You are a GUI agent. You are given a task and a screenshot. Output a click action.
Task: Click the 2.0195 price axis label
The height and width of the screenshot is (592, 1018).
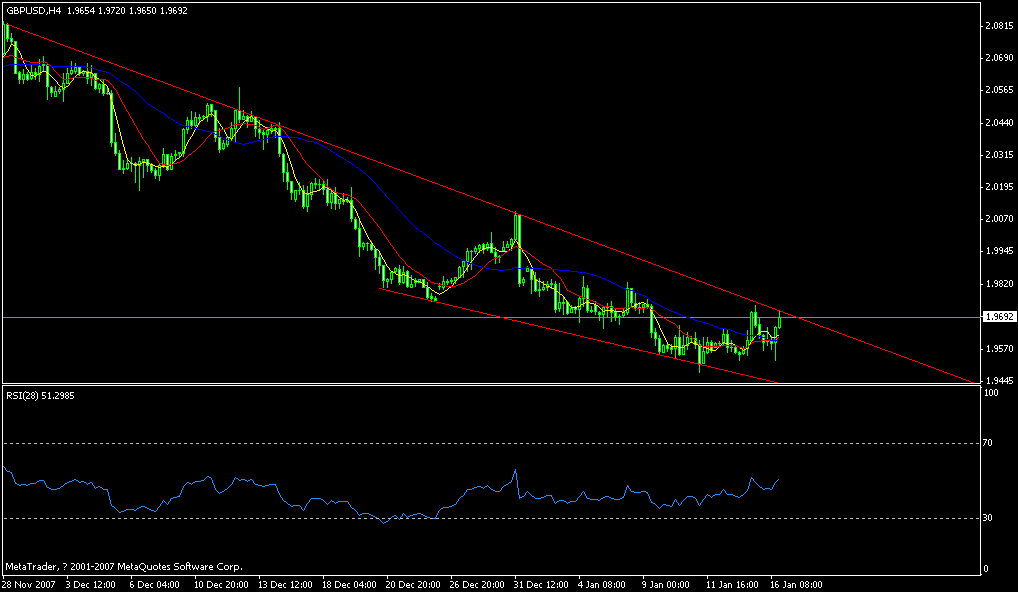(999, 187)
